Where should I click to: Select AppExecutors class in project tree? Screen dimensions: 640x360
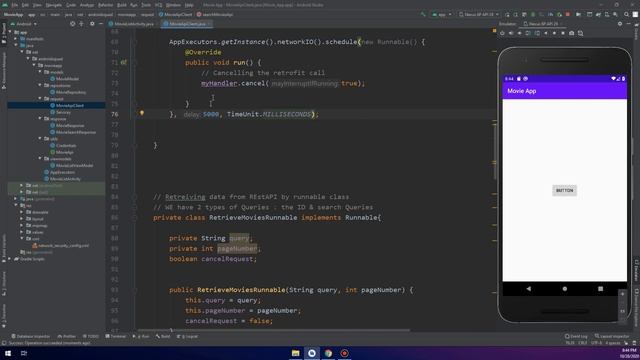point(62,172)
